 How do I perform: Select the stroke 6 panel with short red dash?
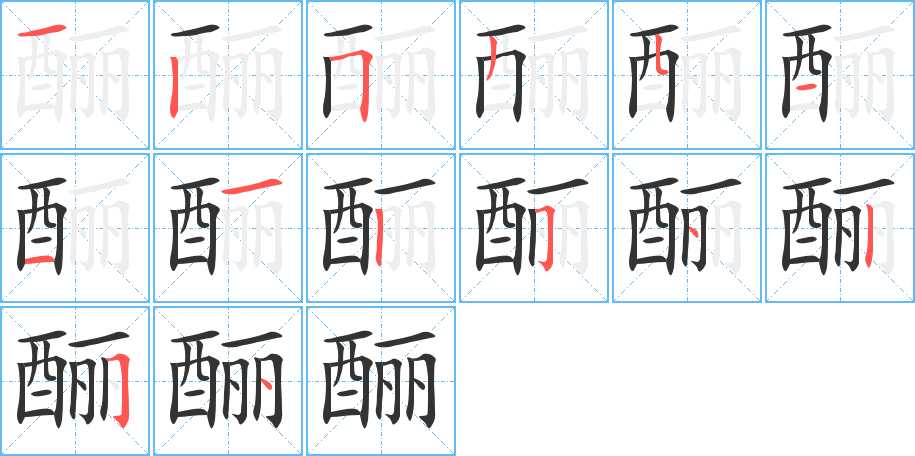tap(840, 75)
